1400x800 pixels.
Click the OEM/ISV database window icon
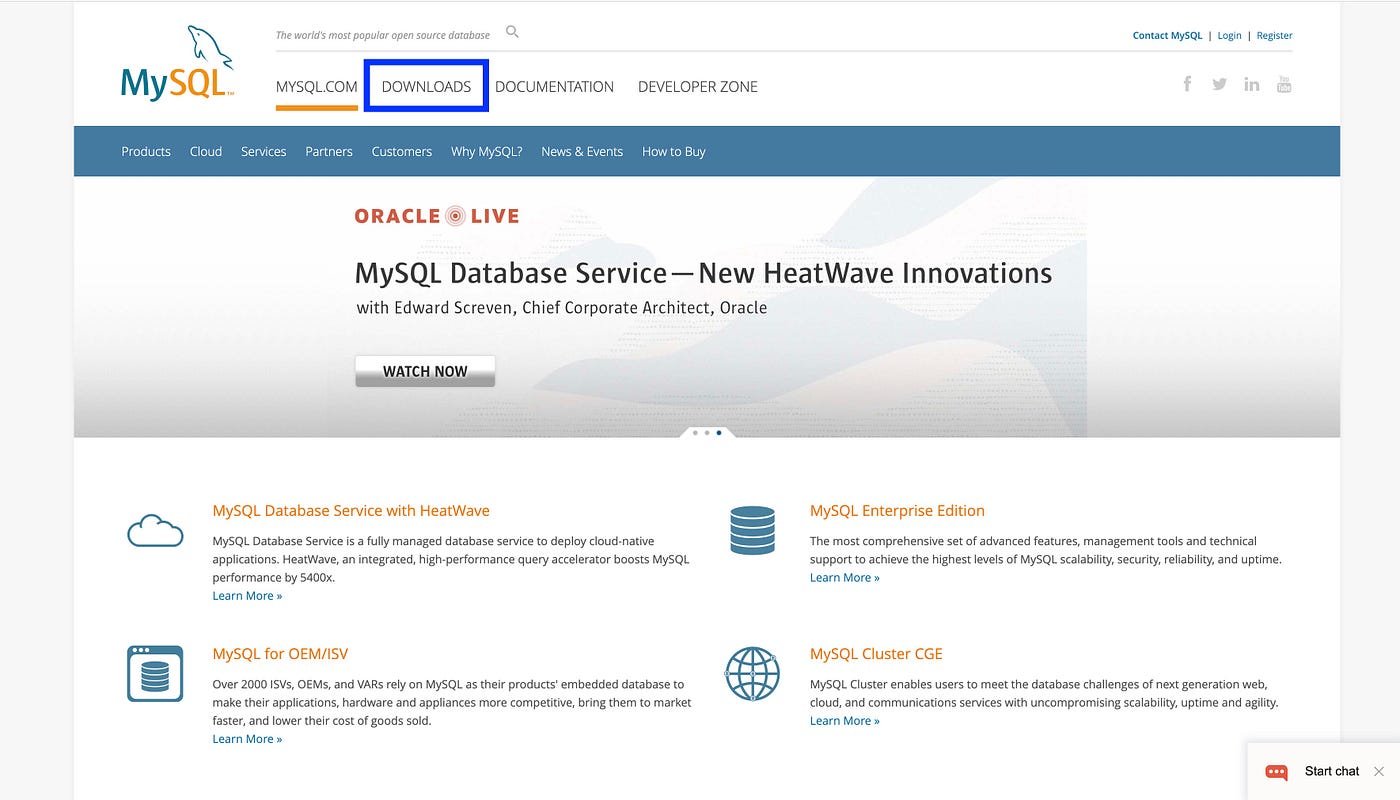coord(155,673)
